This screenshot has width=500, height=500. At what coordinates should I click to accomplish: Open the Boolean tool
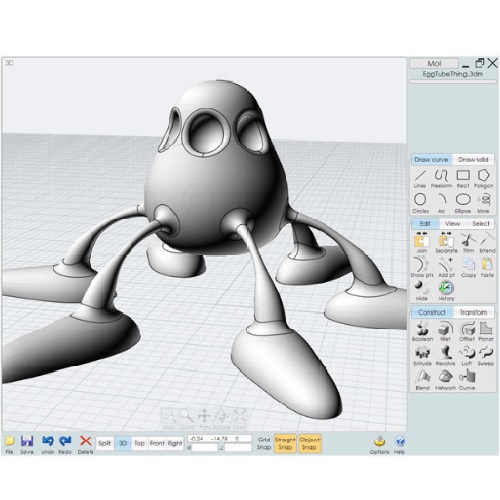click(x=422, y=331)
